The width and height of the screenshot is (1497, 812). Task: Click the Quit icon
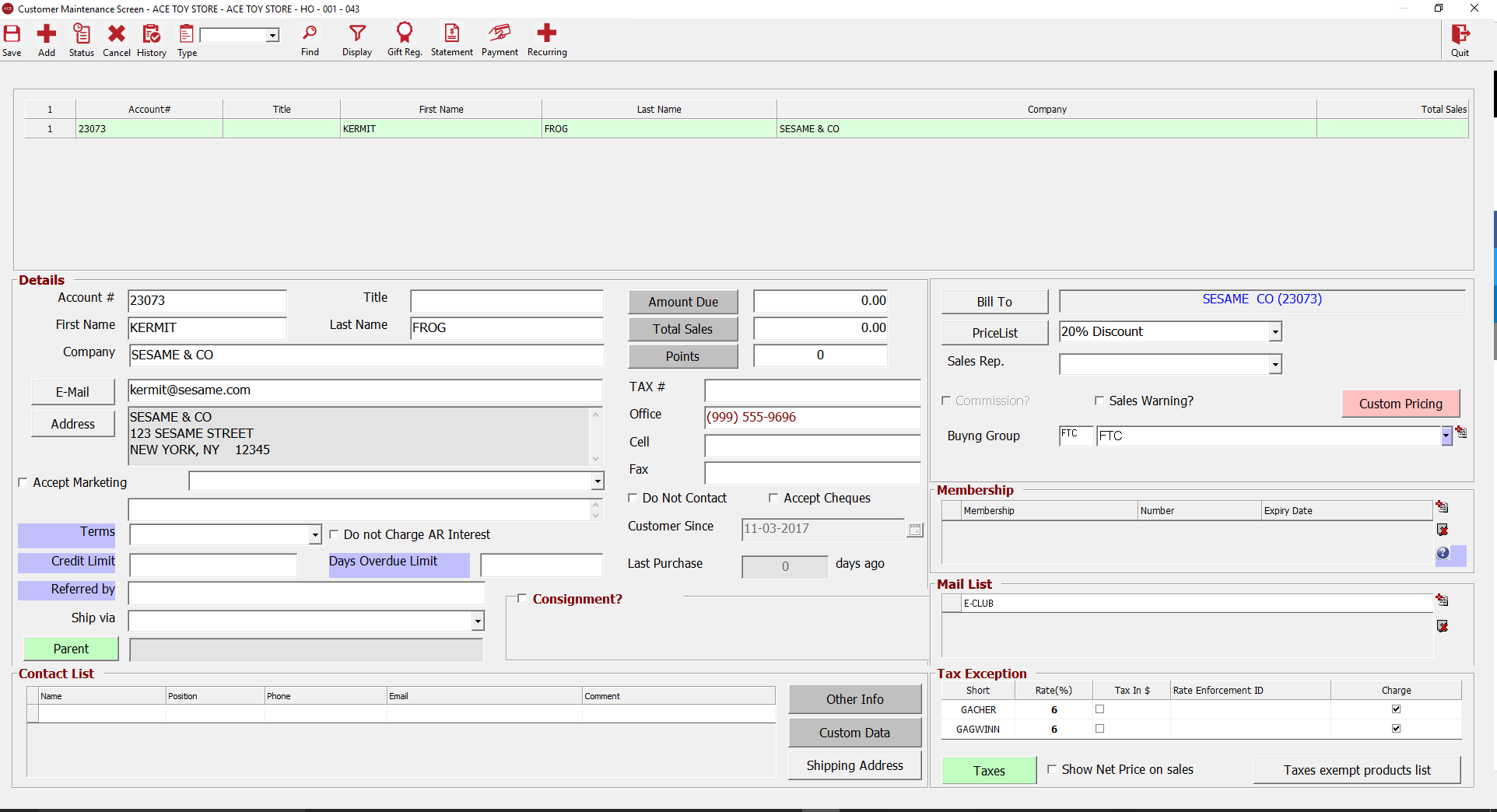click(x=1460, y=35)
